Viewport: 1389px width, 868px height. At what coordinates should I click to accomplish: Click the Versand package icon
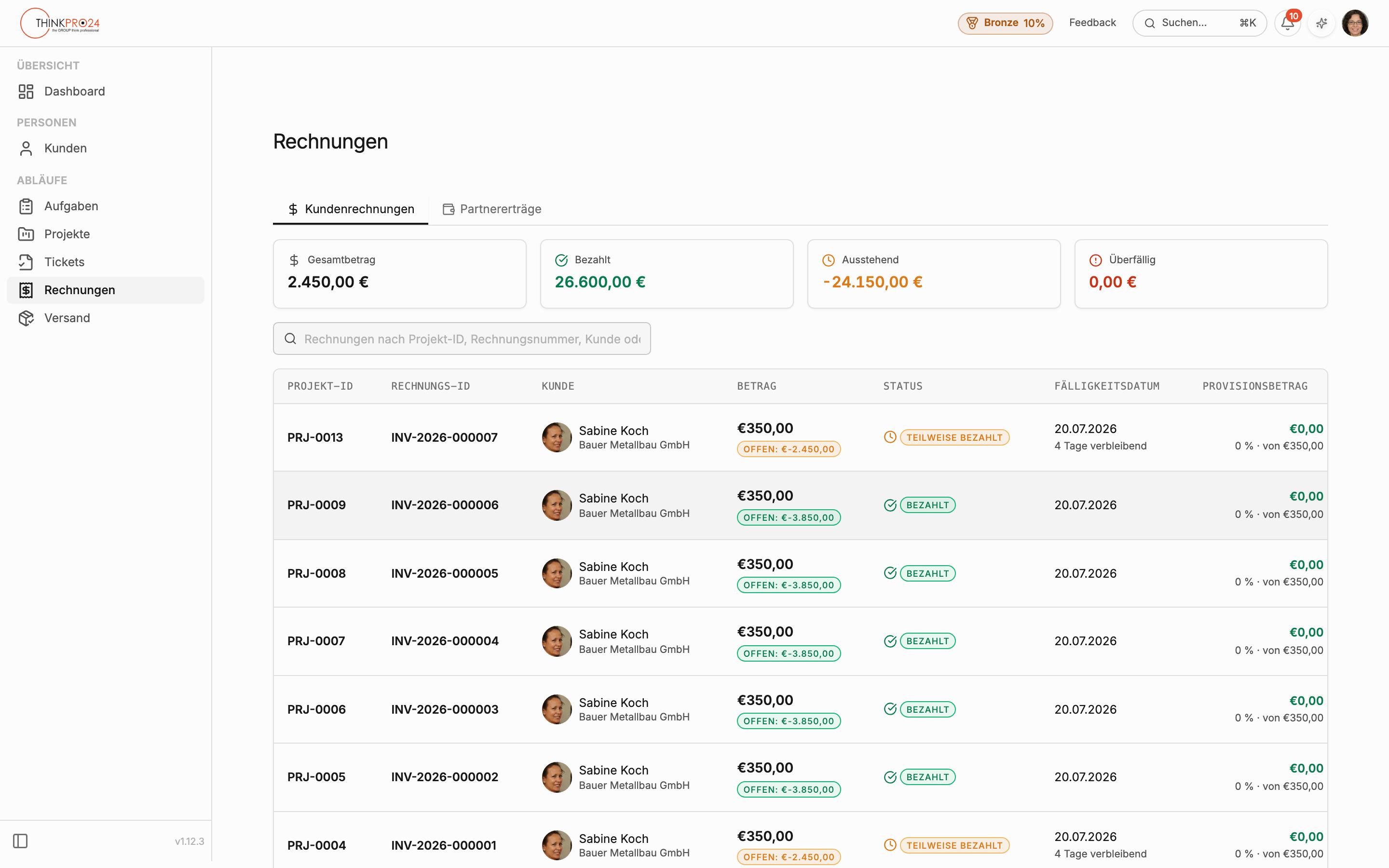[x=26, y=318]
